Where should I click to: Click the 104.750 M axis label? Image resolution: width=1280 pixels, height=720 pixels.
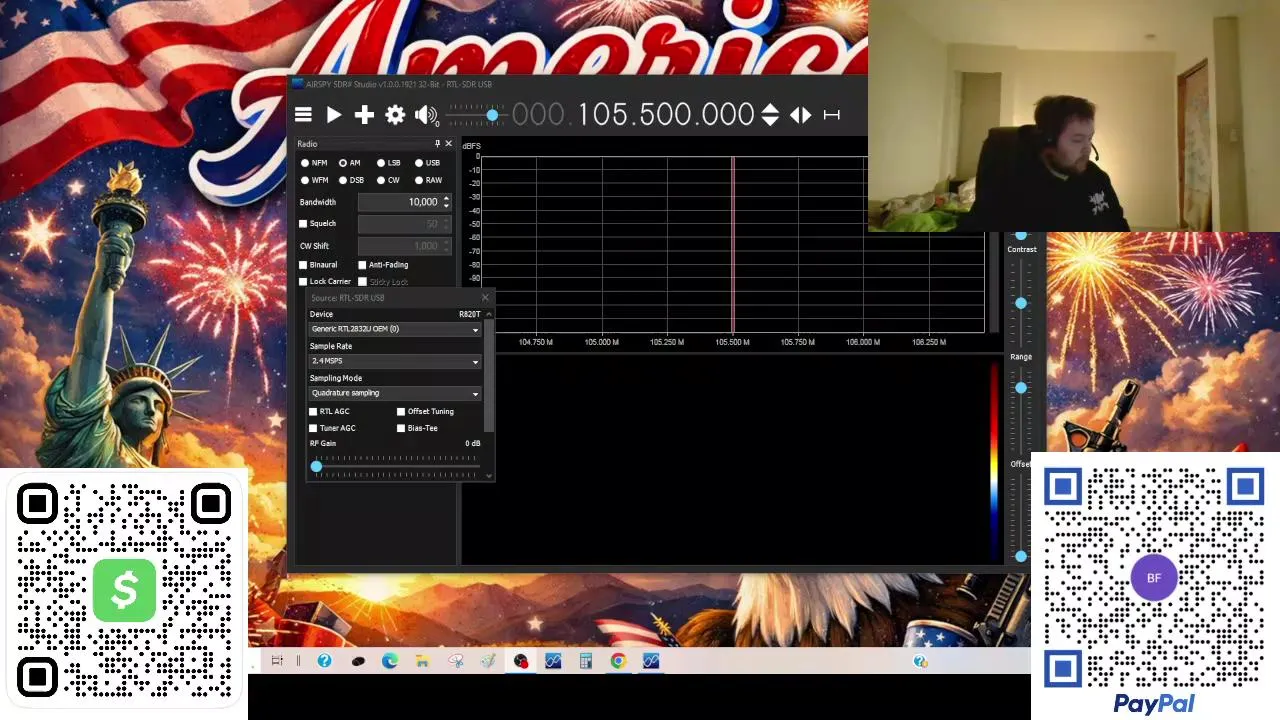point(535,342)
